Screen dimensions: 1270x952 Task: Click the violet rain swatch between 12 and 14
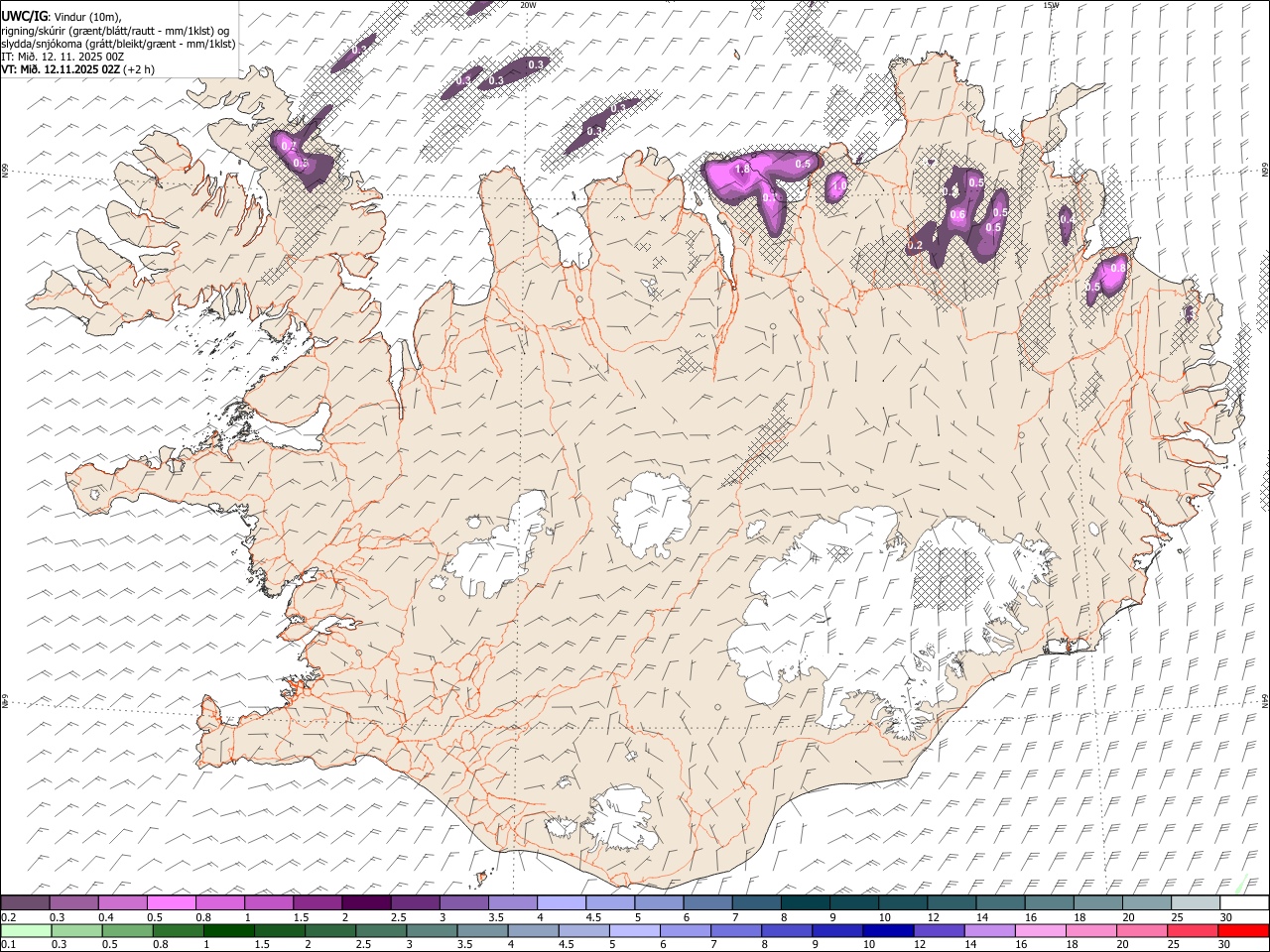pos(939,930)
